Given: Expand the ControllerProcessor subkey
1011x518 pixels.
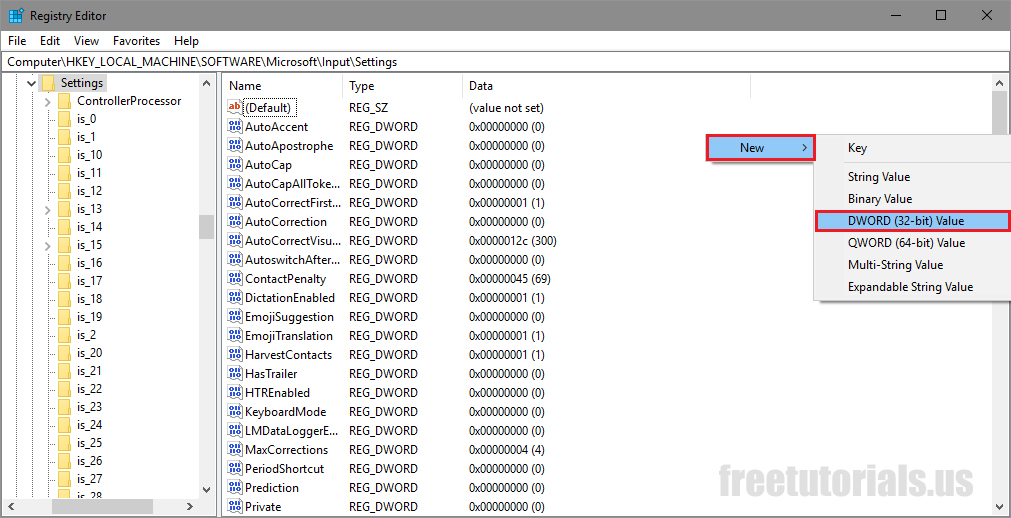Looking at the screenshot, I should (x=47, y=101).
